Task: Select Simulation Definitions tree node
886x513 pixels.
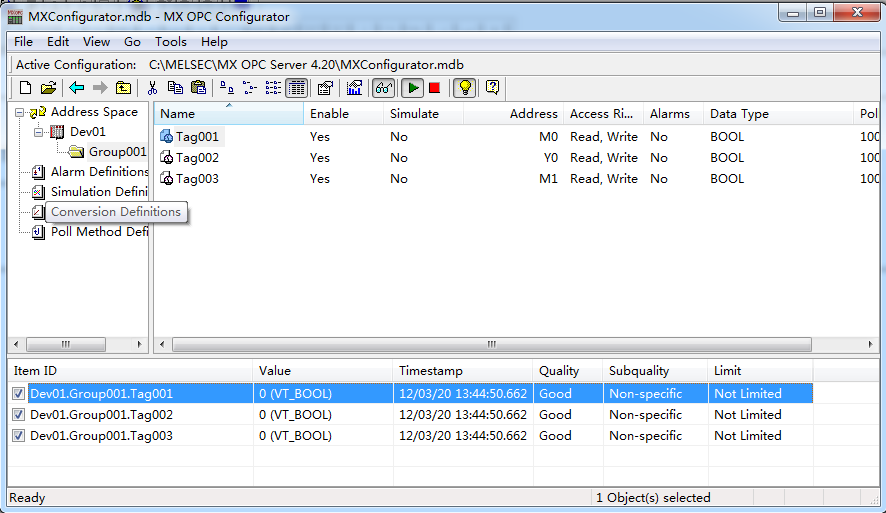Action: coord(99,192)
